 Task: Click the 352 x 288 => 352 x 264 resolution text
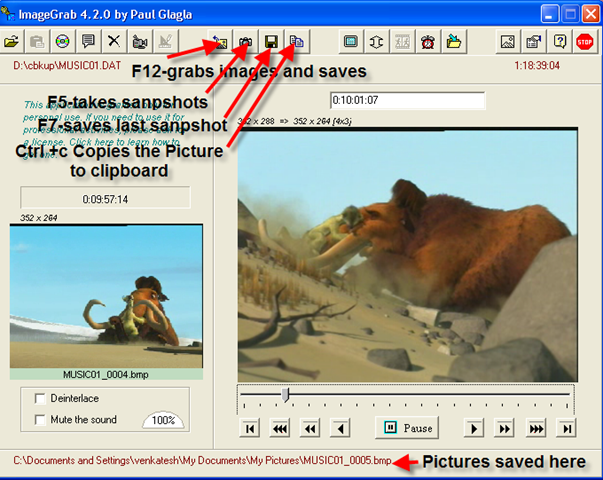[x=294, y=122]
